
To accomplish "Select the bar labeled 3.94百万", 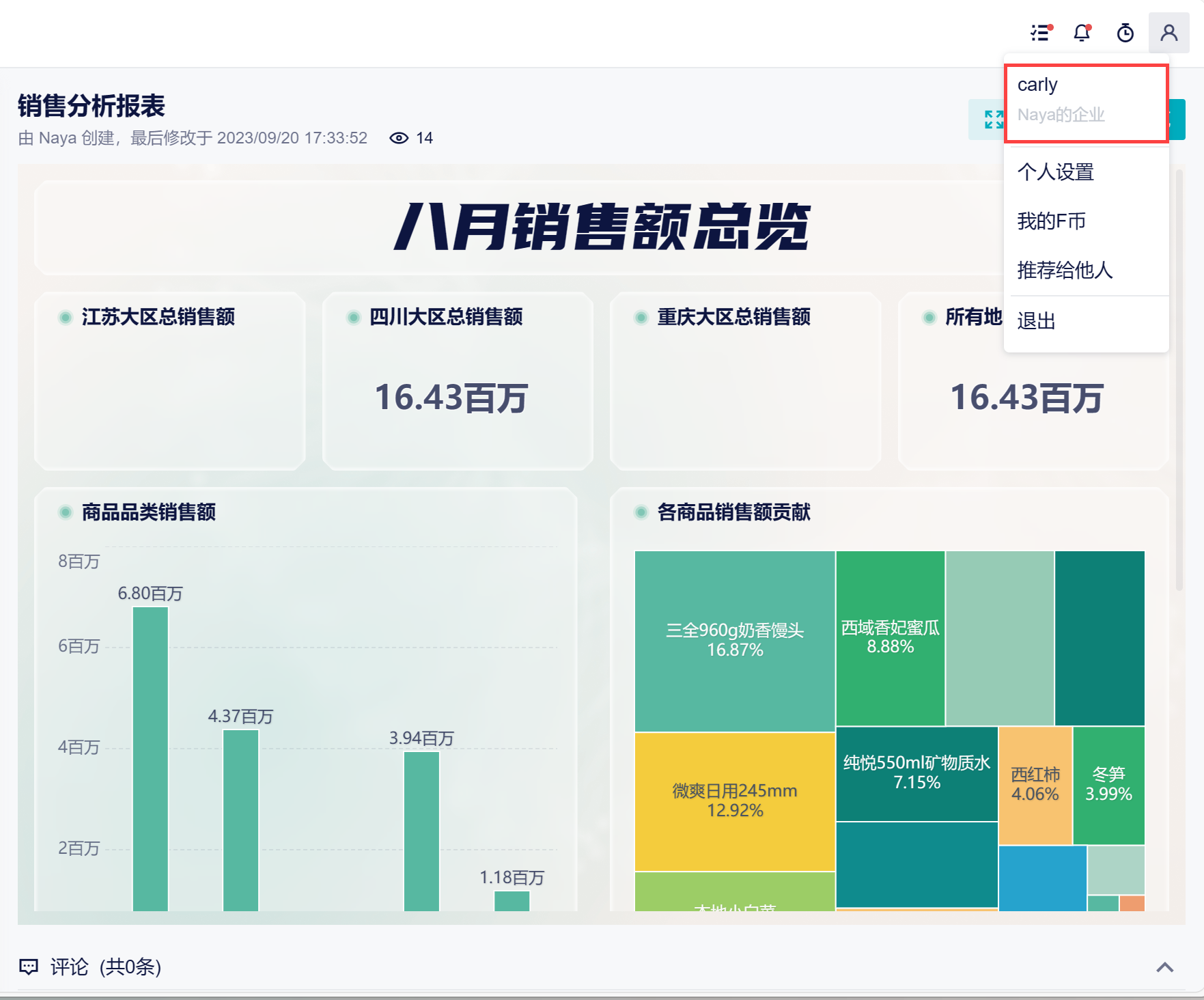I will click(x=421, y=831).
